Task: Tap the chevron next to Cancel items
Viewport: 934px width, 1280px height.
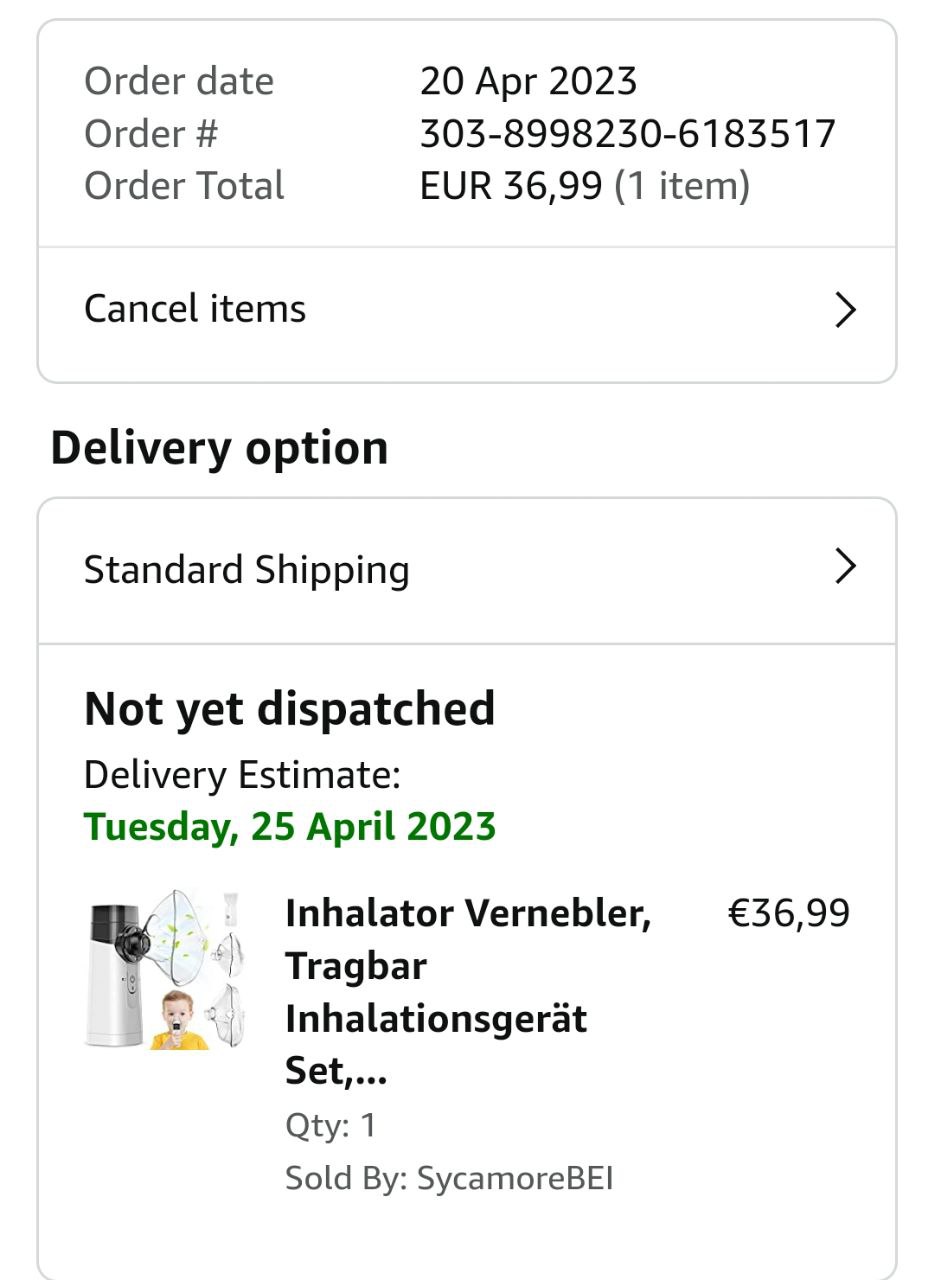Action: (845, 310)
